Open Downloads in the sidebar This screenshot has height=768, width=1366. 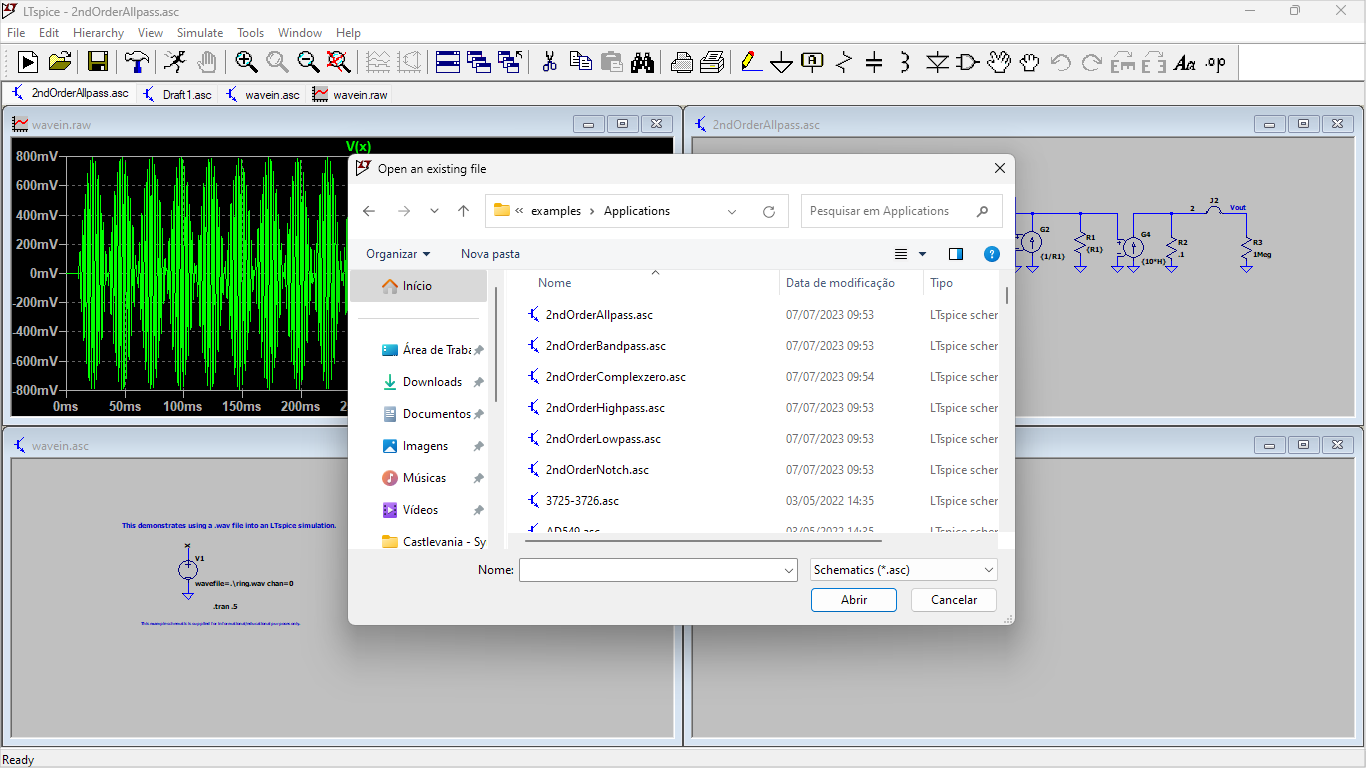point(432,382)
